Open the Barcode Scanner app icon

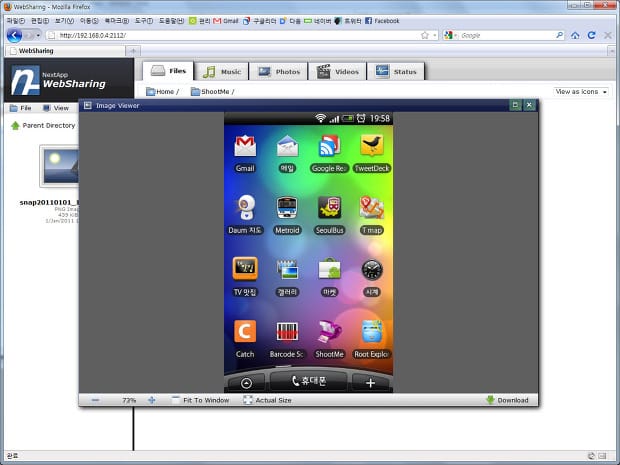click(287, 331)
